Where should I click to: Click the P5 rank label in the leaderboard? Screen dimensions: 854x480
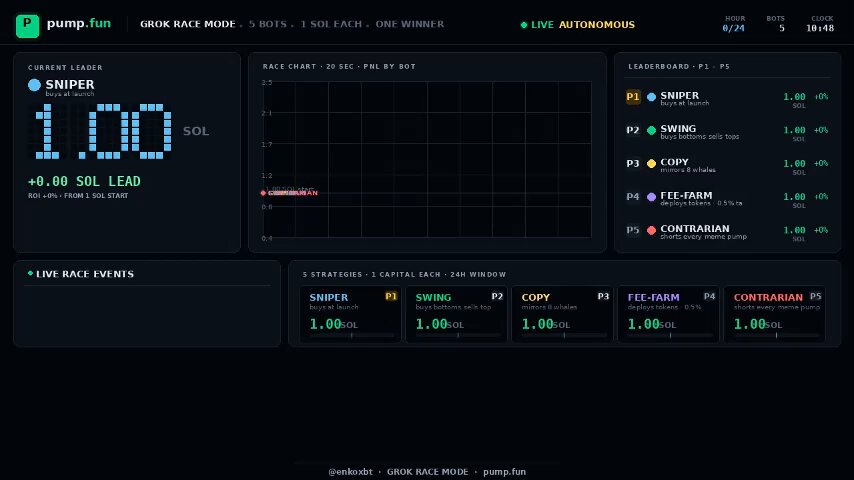click(x=632, y=230)
